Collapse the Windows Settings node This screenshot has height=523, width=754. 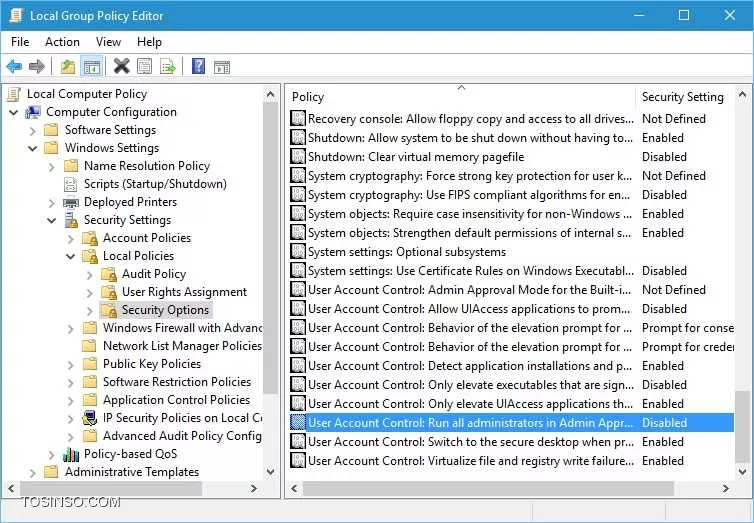coord(32,149)
